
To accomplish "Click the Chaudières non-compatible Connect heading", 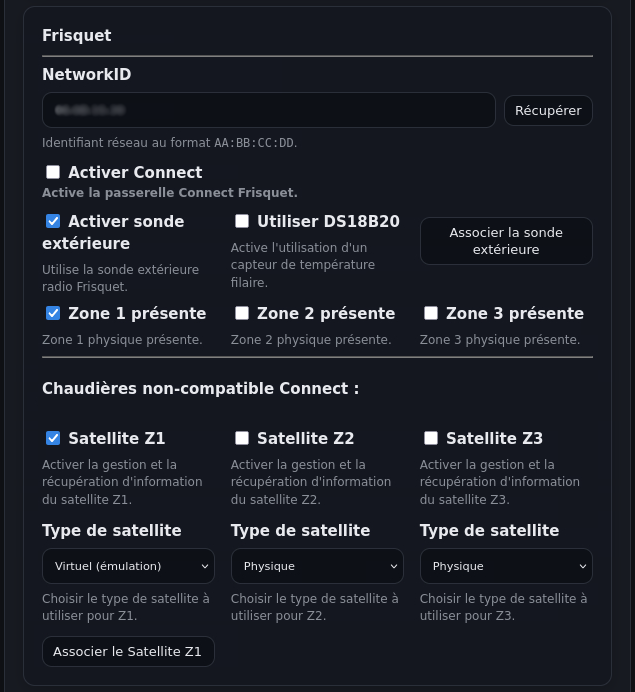I will (200, 388).
